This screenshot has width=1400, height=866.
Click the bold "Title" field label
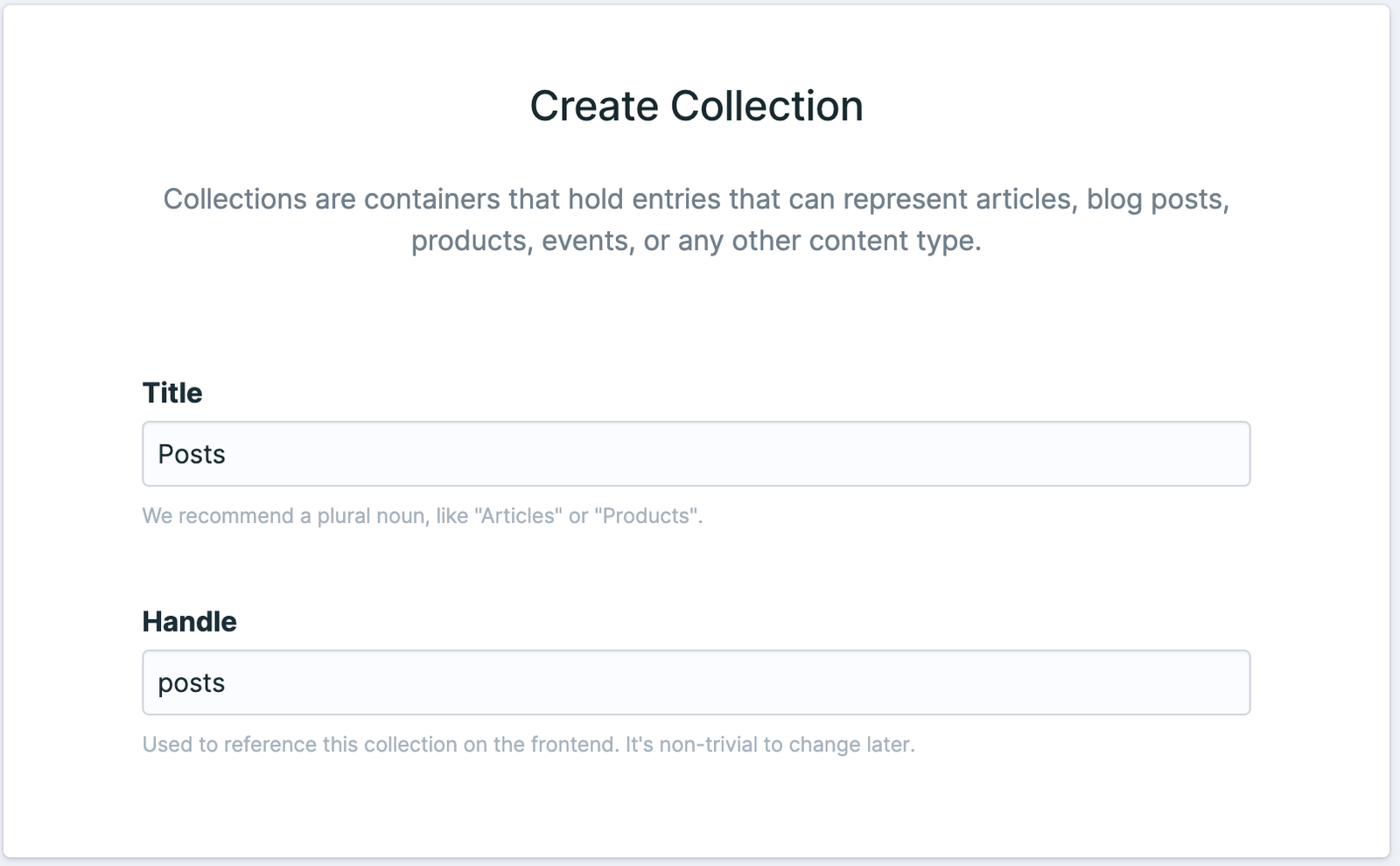[172, 393]
